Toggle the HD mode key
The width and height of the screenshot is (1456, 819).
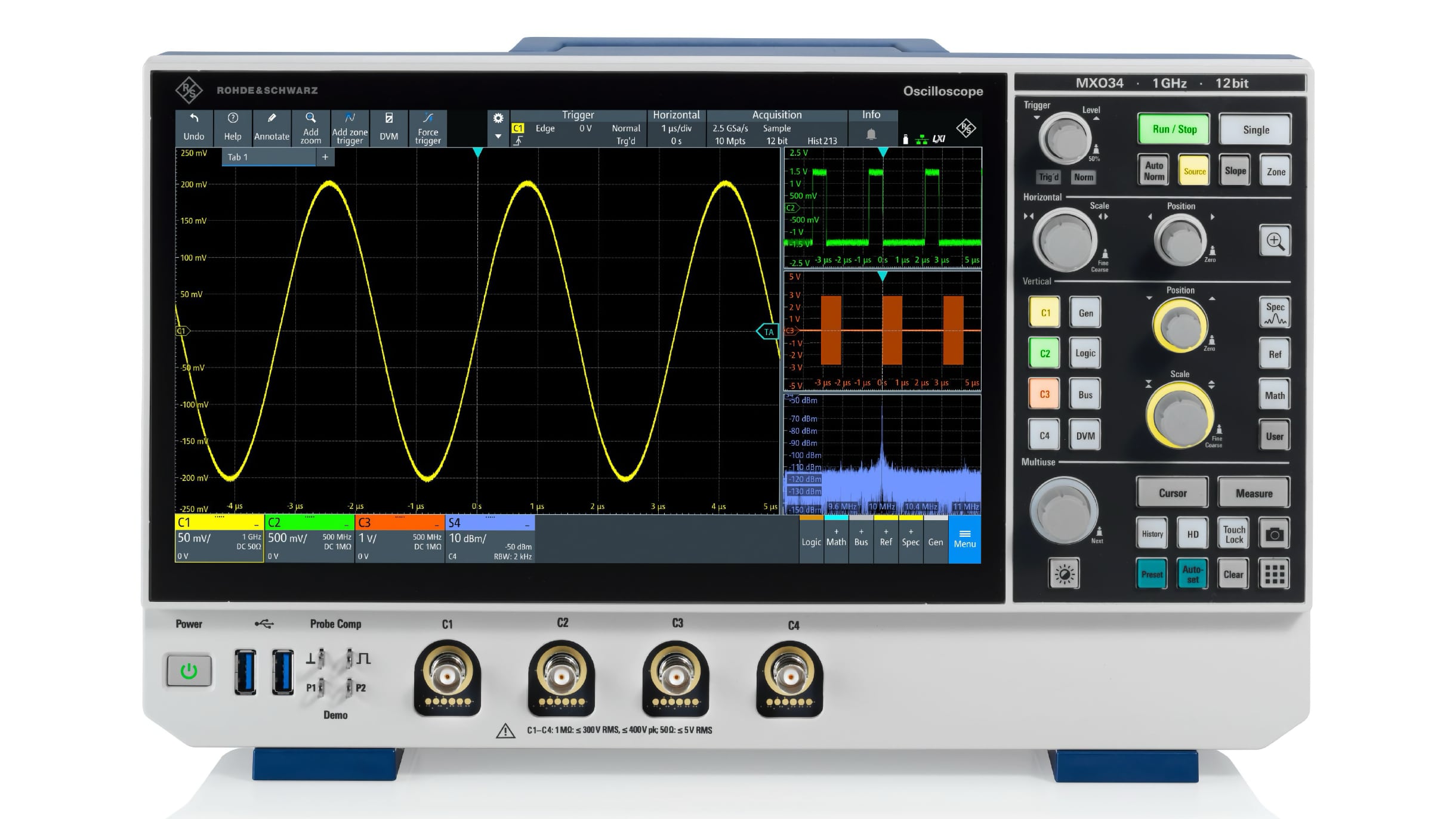click(1192, 534)
